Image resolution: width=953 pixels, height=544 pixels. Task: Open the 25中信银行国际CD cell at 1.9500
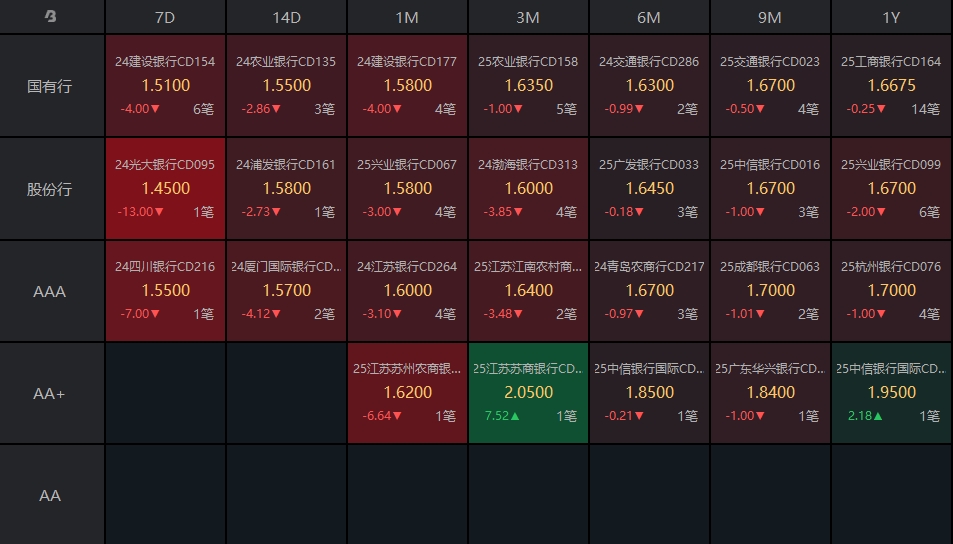[x=892, y=393]
